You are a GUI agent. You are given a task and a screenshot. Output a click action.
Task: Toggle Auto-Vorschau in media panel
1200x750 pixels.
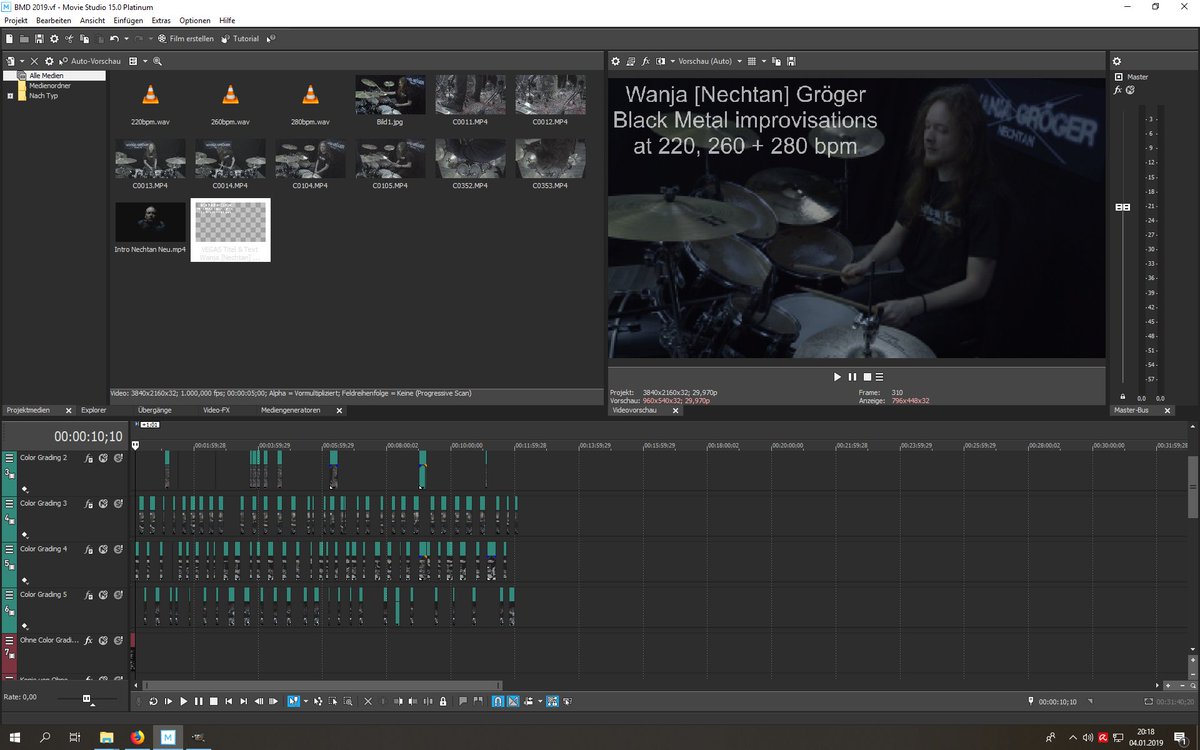[x=90, y=61]
